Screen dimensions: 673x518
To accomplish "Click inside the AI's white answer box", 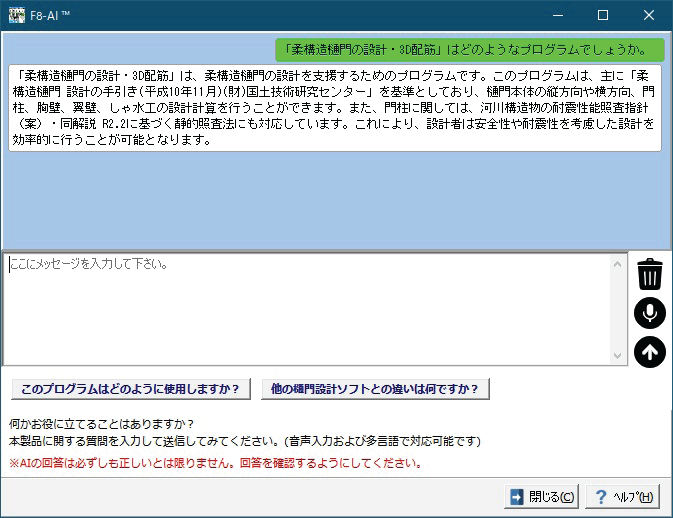I will [x=335, y=108].
